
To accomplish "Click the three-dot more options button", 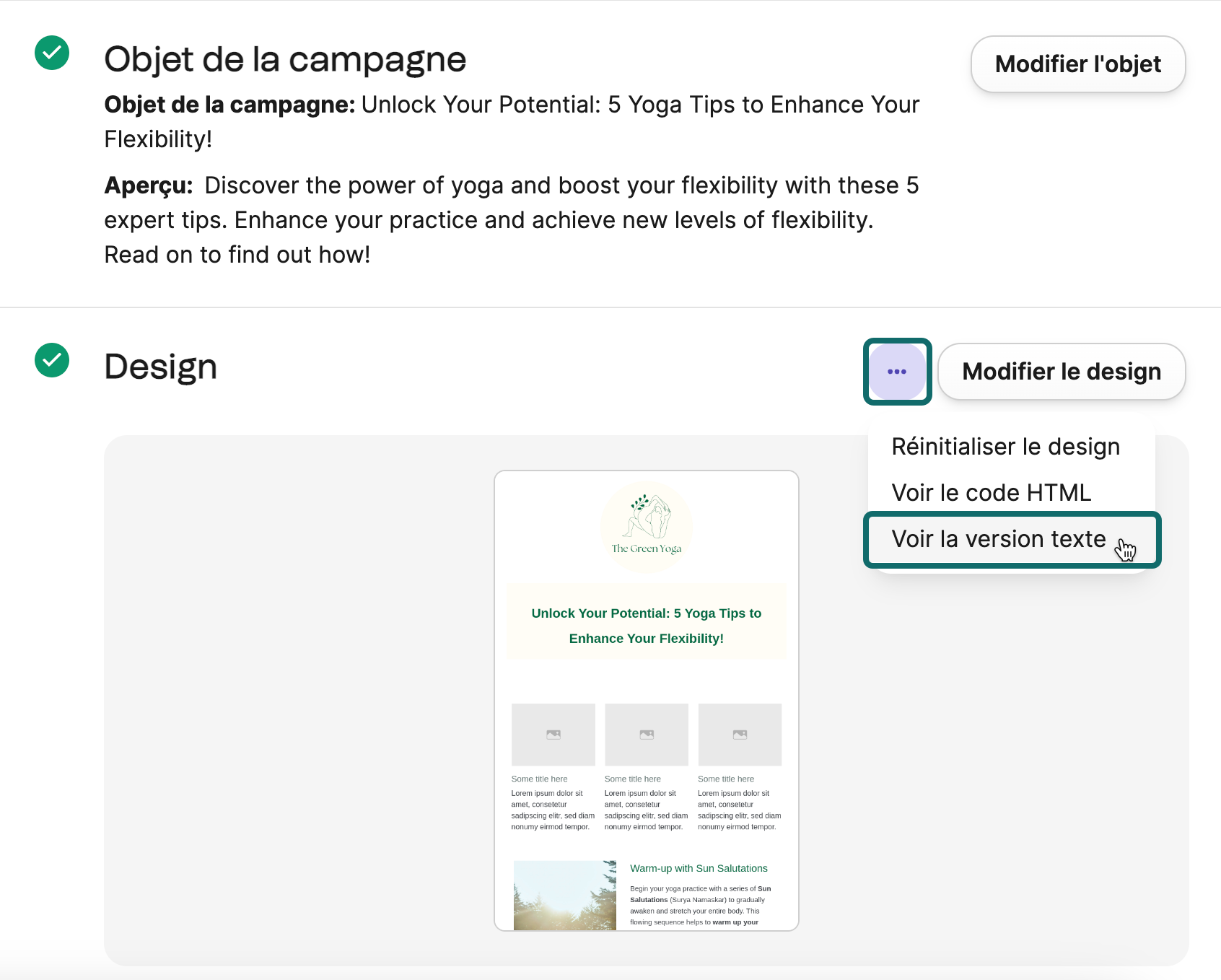I will click(897, 372).
